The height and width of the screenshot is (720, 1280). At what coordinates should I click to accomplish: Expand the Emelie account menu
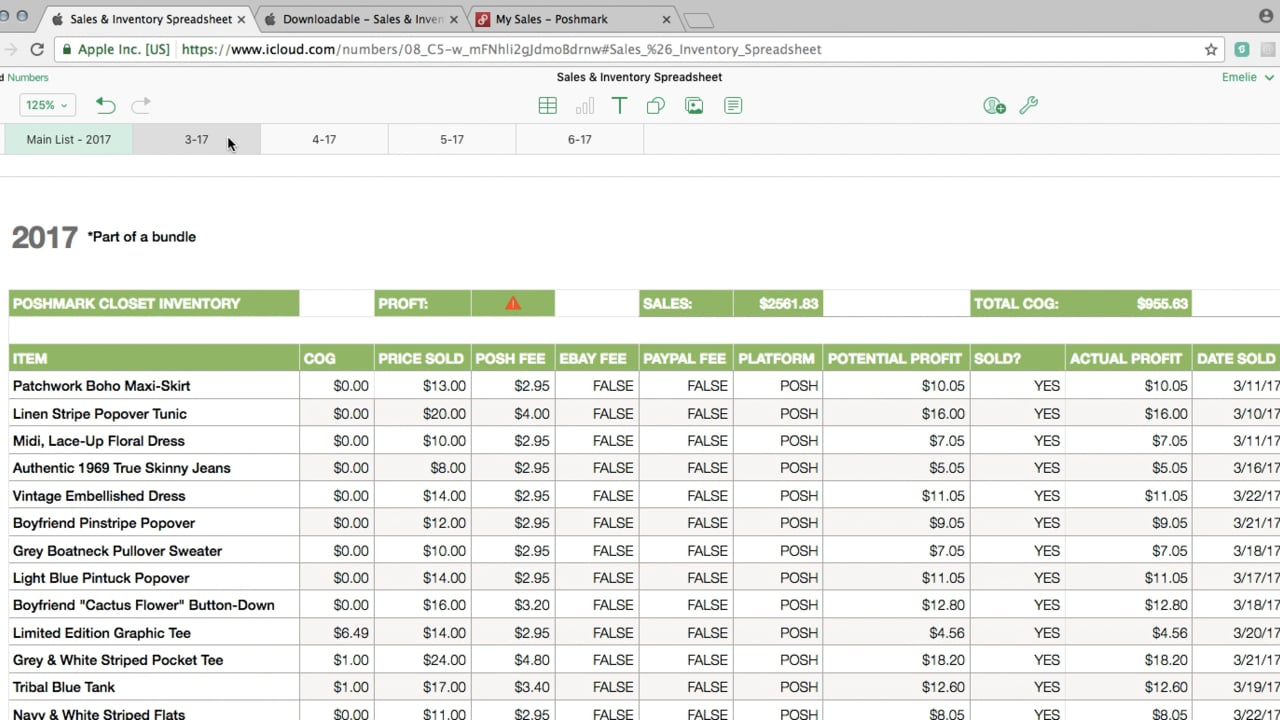point(1247,77)
